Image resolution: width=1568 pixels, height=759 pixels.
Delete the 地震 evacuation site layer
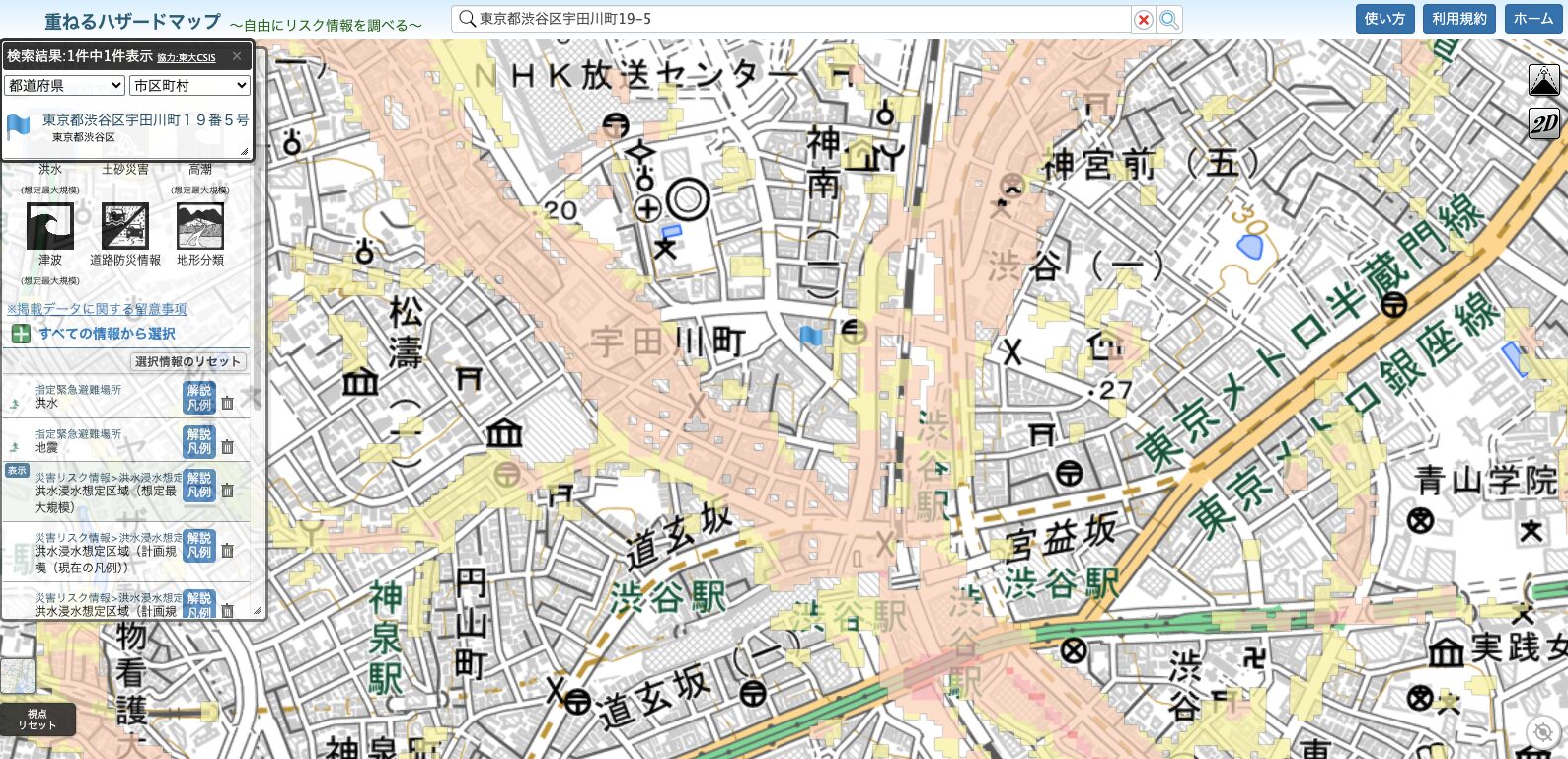click(x=227, y=447)
